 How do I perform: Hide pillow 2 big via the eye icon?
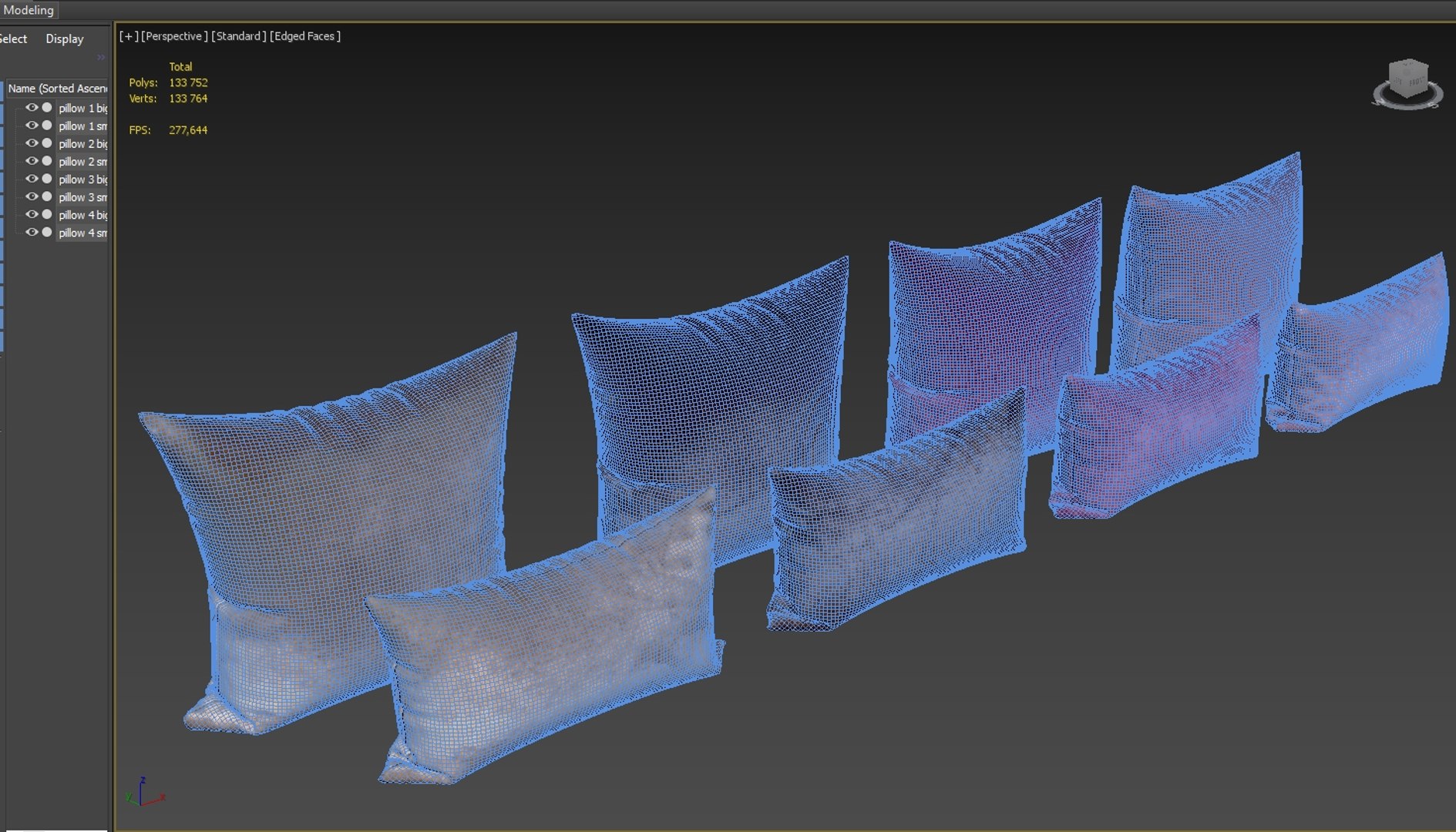pyautogui.click(x=32, y=143)
